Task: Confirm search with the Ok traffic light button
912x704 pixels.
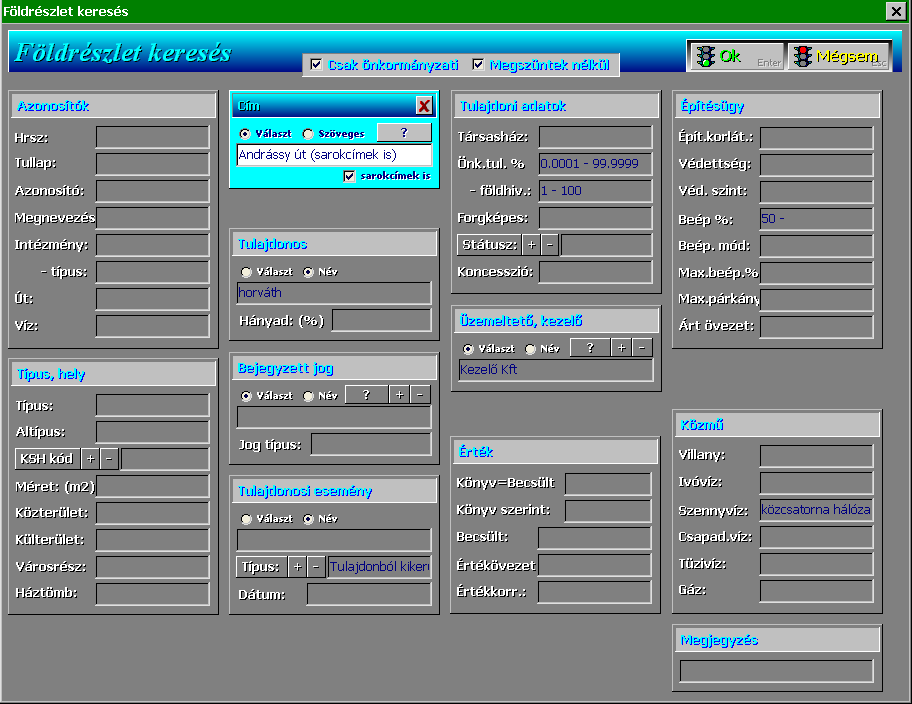Action: [x=736, y=56]
